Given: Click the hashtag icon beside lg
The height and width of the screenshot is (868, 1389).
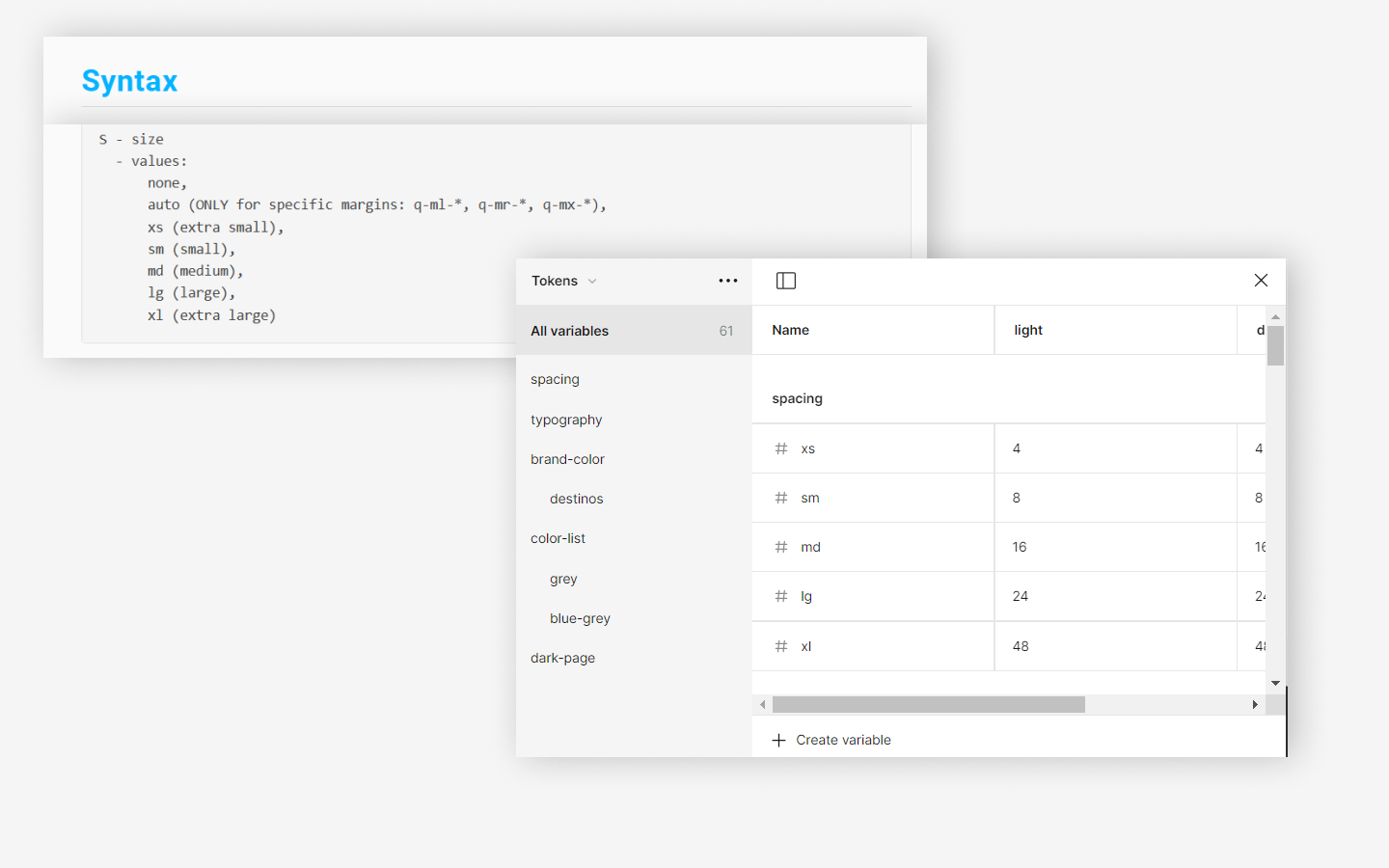Looking at the screenshot, I should (x=780, y=596).
